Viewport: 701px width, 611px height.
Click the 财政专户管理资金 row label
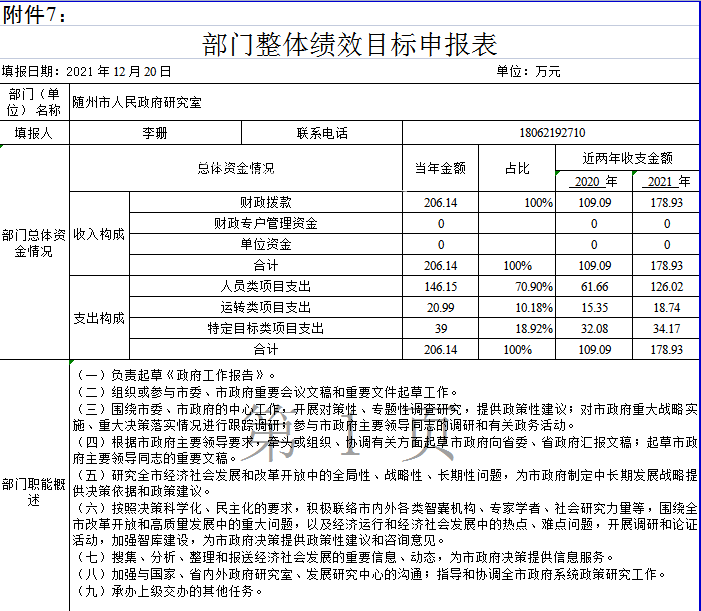(266, 223)
